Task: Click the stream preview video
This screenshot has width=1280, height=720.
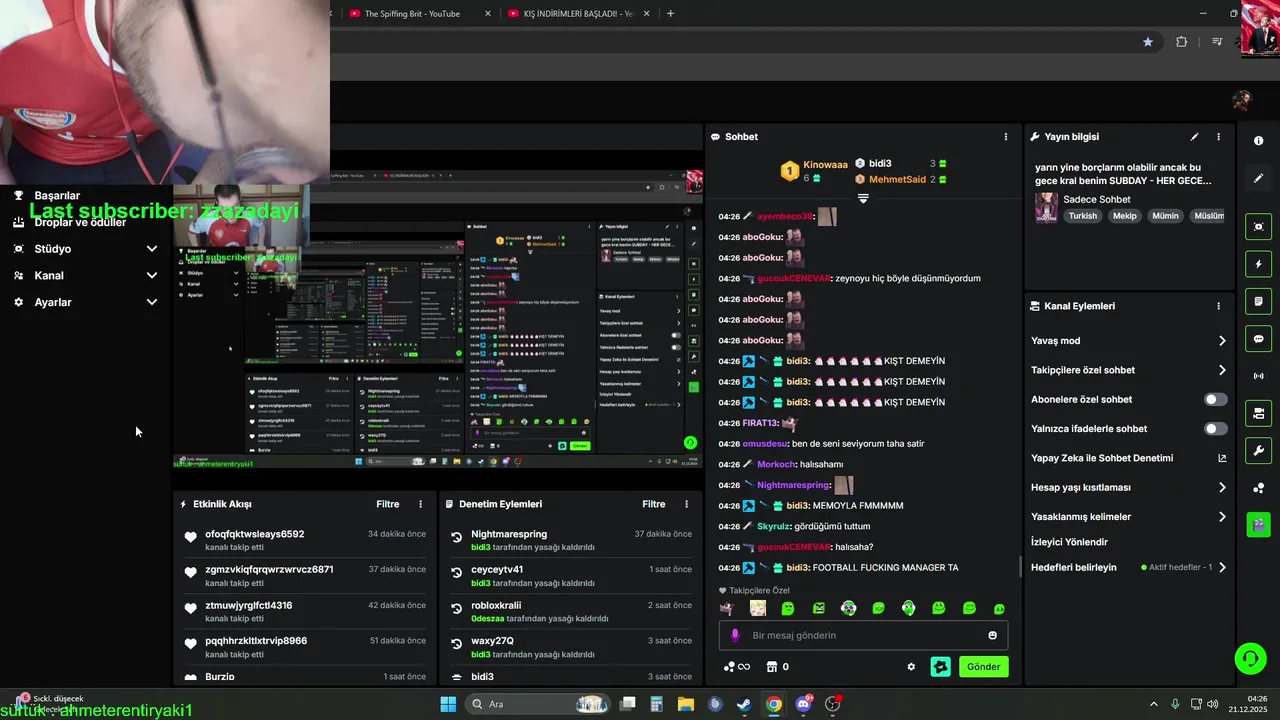Action: tap(438, 320)
